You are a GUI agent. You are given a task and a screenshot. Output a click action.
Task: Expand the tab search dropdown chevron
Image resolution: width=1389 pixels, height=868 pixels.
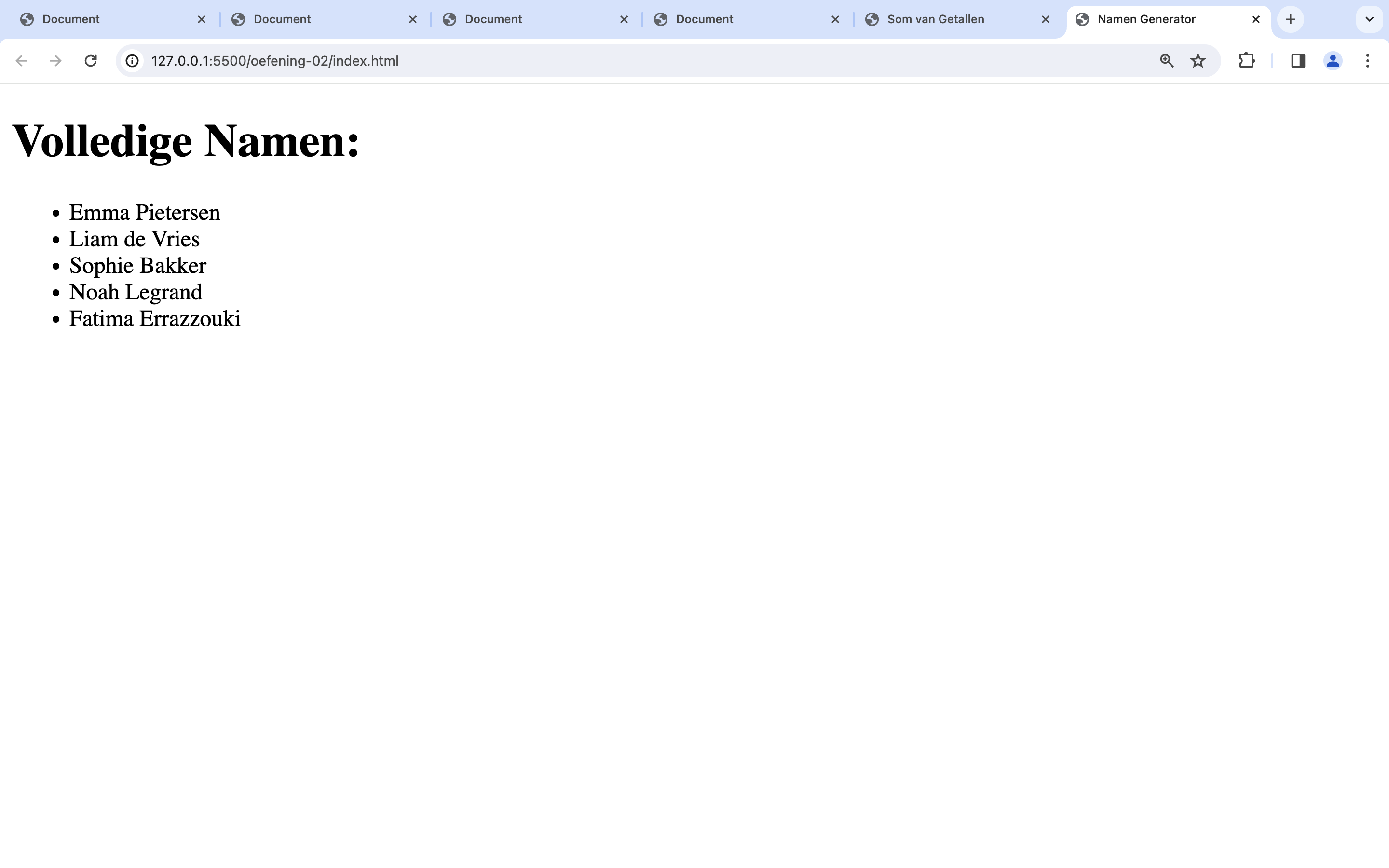pos(1370,19)
